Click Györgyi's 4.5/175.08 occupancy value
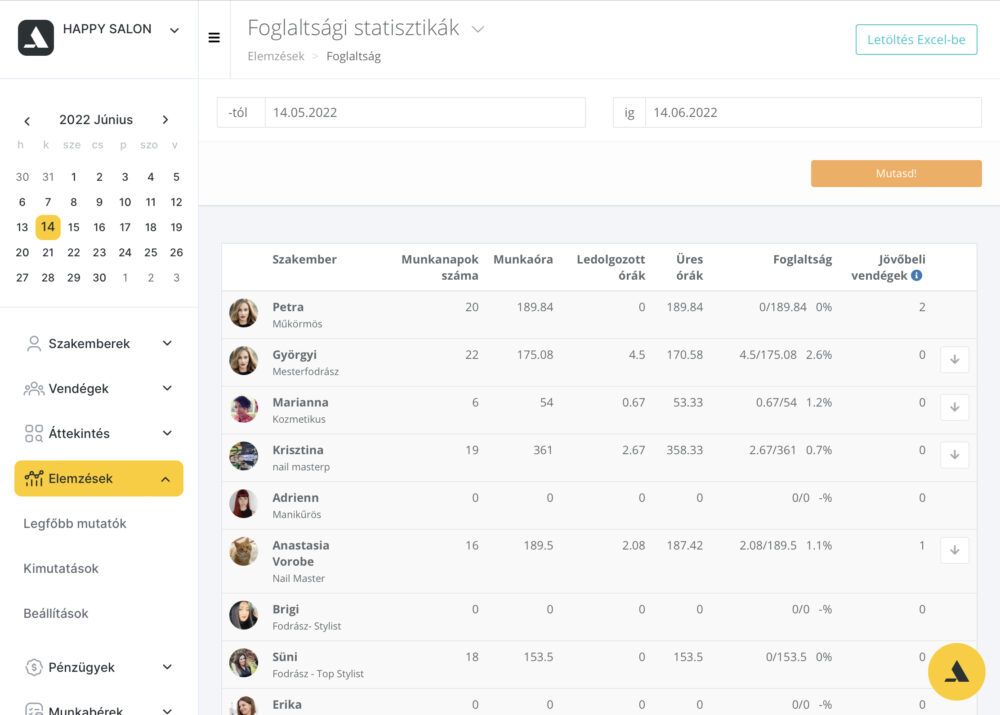This screenshot has height=715, width=1000. click(x=768, y=355)
